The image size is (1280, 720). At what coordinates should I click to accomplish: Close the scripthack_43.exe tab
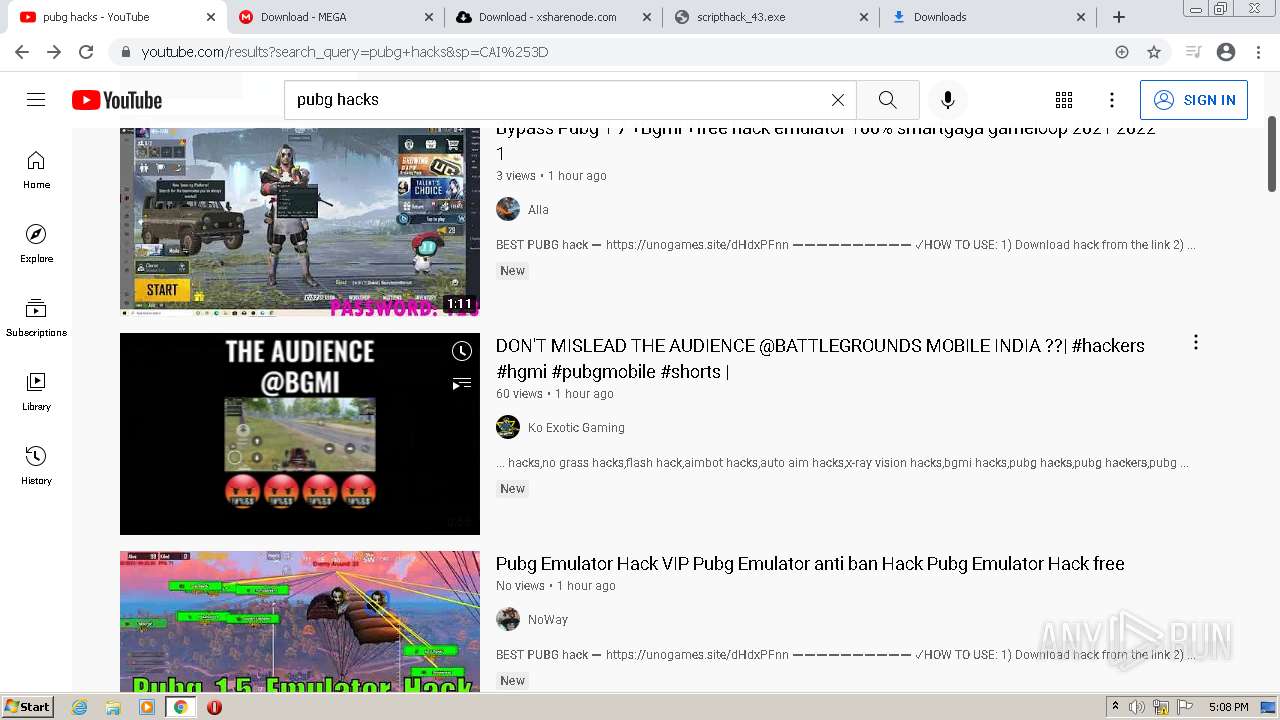pos(864,17)
